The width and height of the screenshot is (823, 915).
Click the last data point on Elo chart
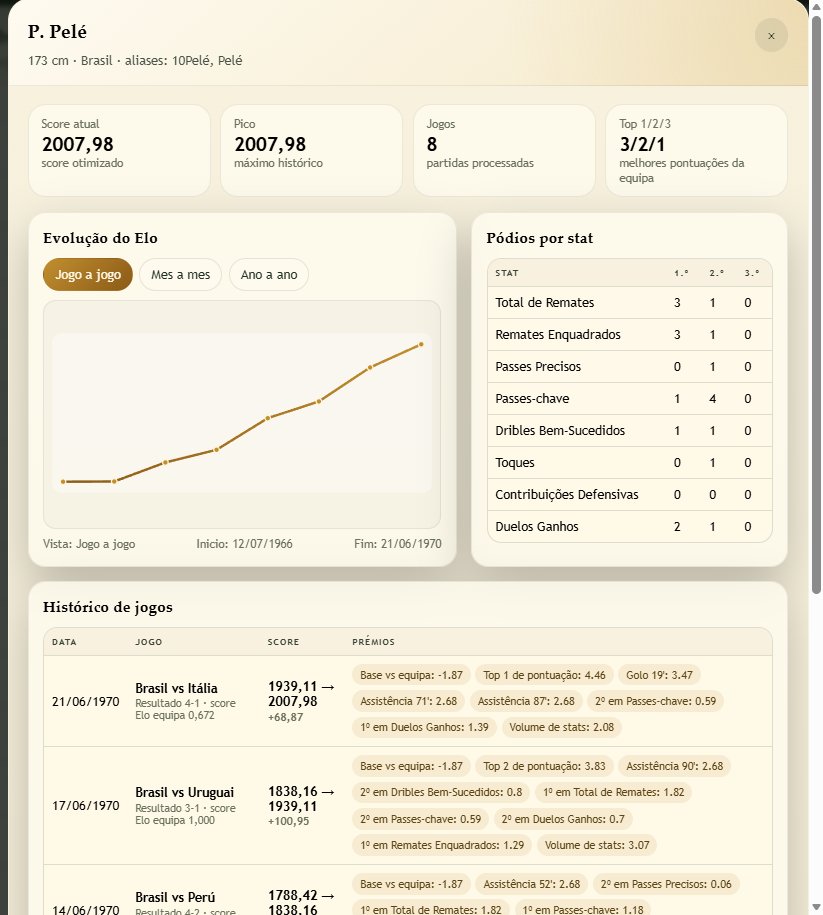pos(421,344)
